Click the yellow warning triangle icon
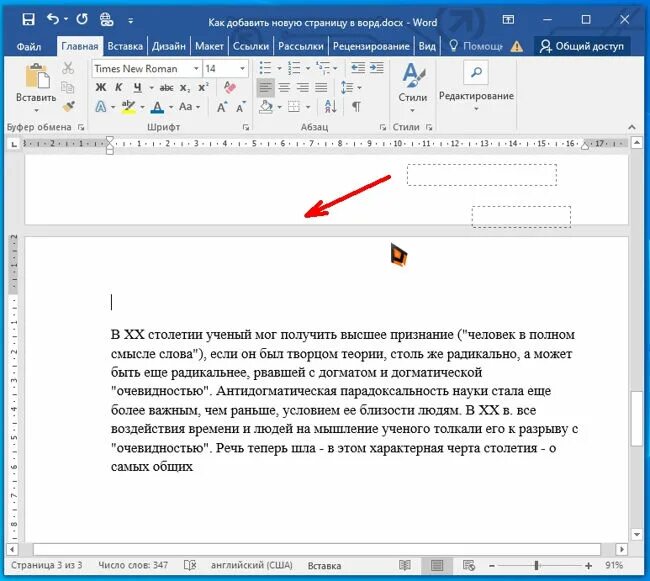The image size is (650, 581). click(517, 46)
